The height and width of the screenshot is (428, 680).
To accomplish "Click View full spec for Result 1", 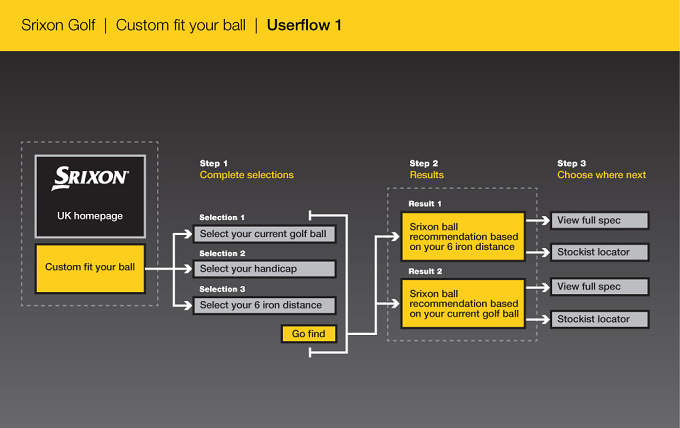I will [x=600, y=220].
